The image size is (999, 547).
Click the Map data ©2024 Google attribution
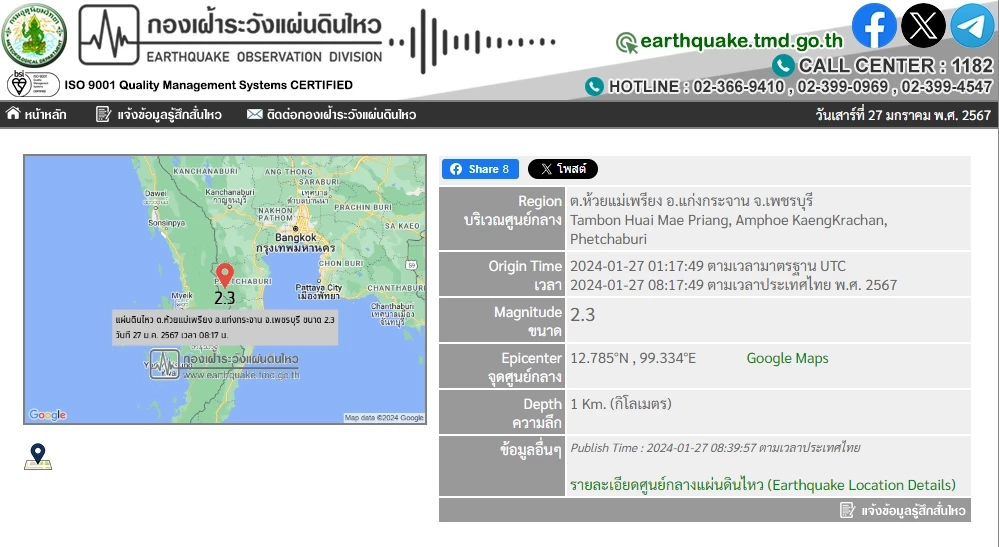pyautogui.click(x=384, y=418)
